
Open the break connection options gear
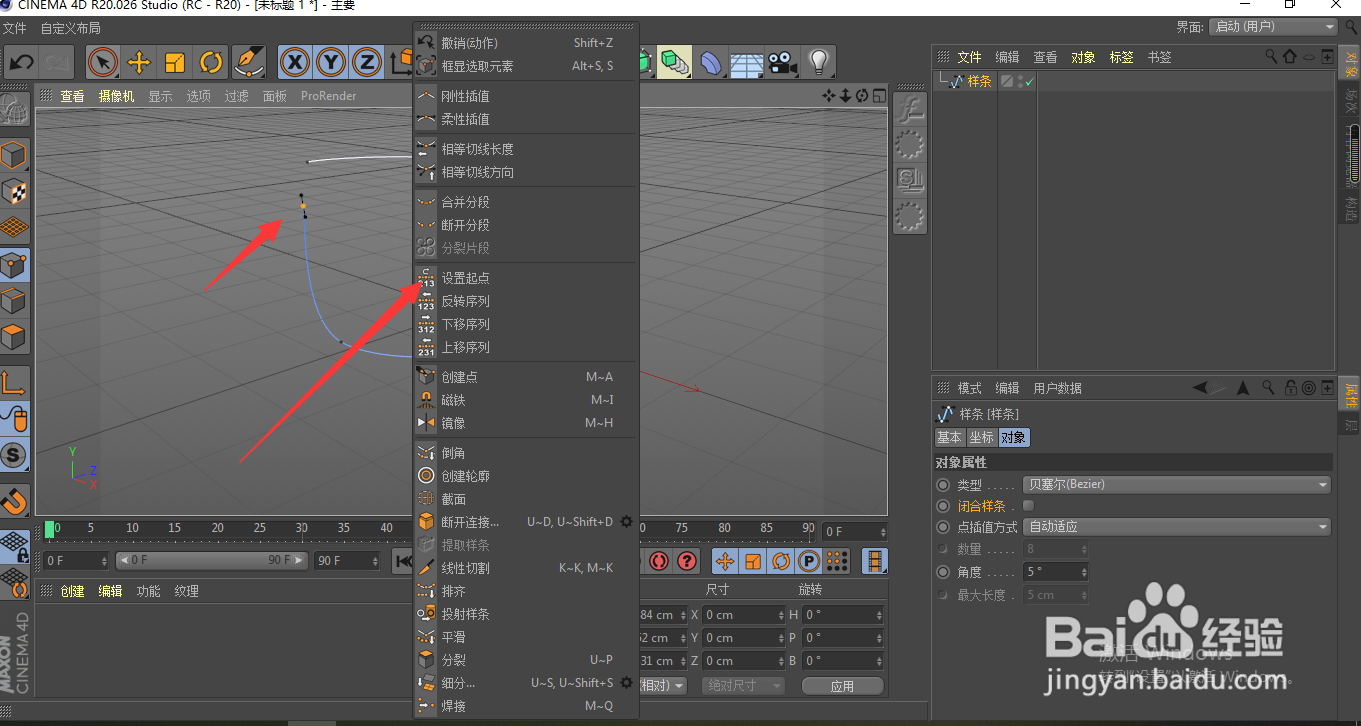pyautogui.click(x=627, y=522)
